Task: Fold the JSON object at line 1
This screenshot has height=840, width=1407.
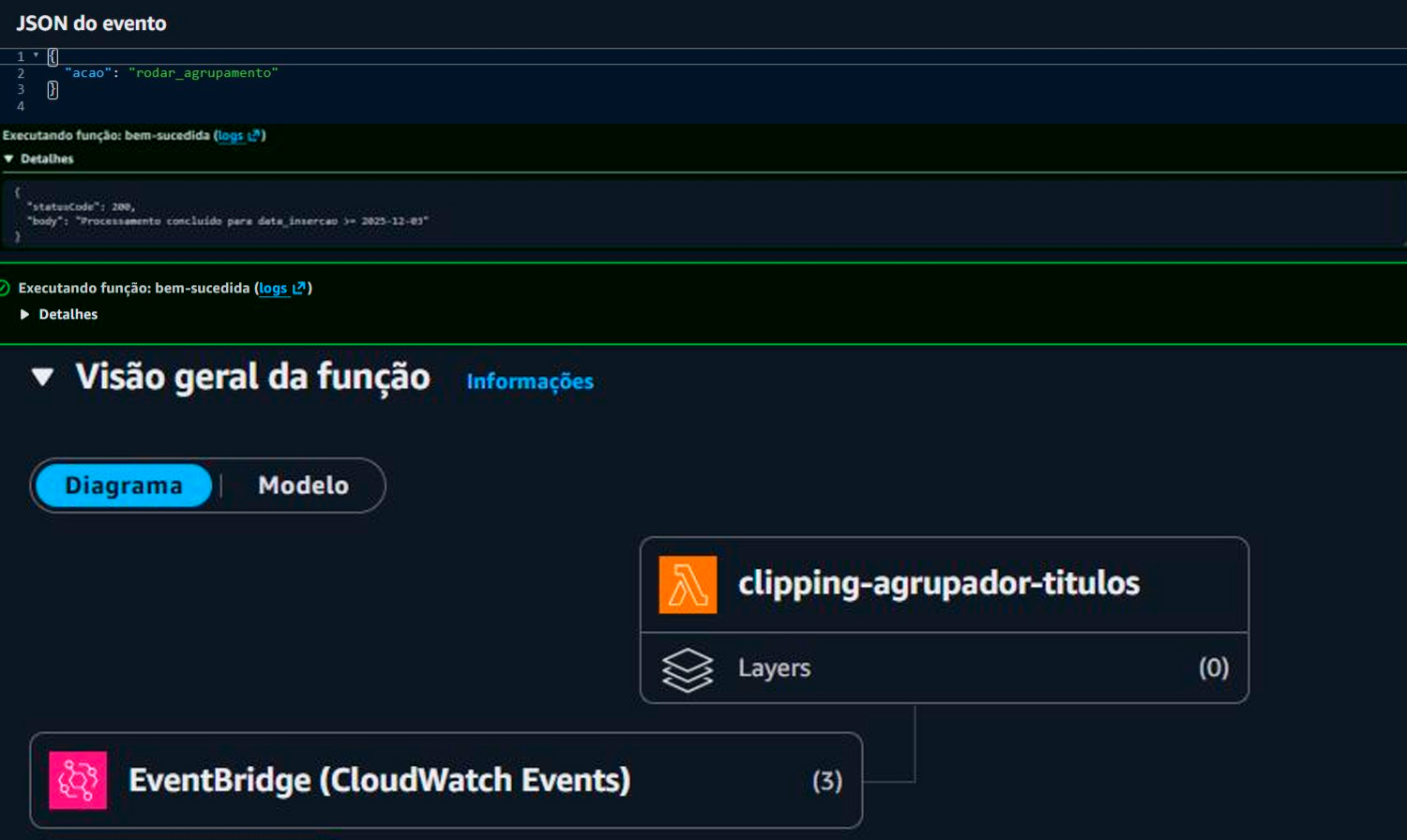Action: (x=36, y=55)
